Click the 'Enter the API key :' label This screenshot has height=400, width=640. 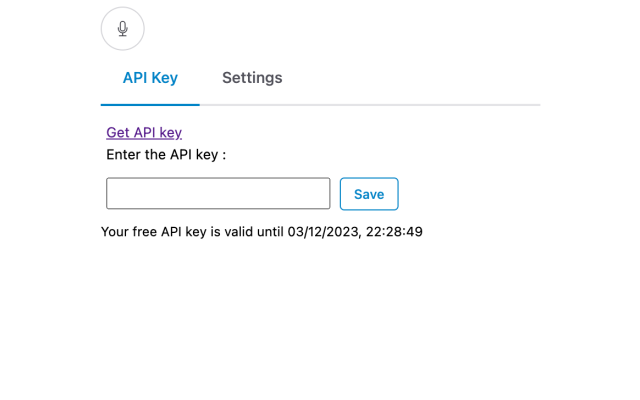(x=166, y=155)
